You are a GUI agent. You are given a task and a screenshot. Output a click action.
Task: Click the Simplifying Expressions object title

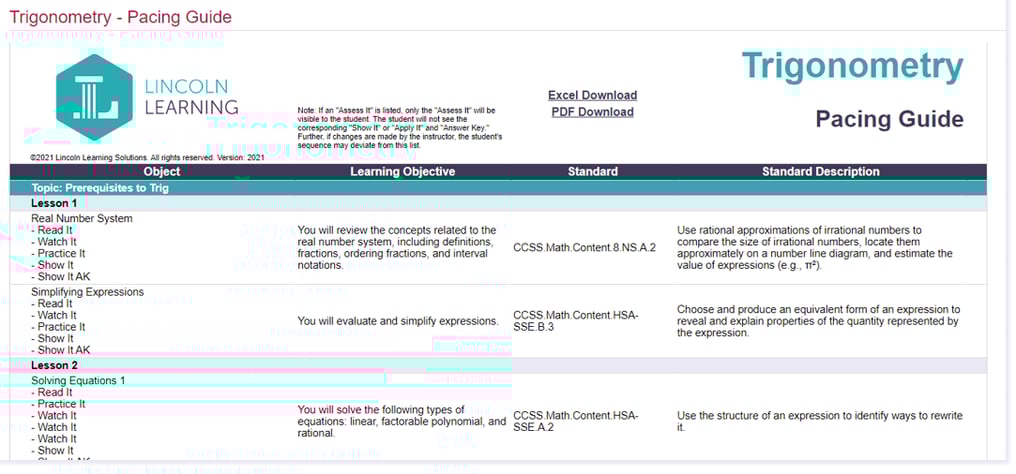tap(87, 292)
